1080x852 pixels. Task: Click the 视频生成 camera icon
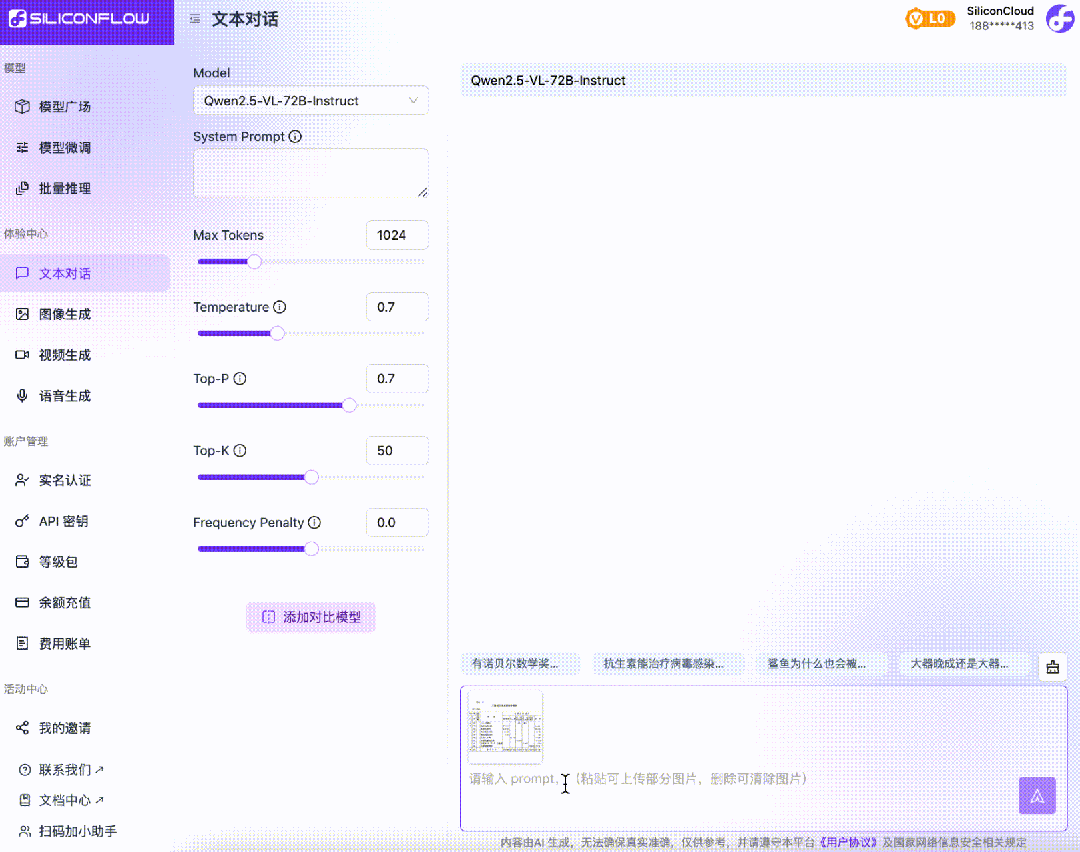click(22, 355)
